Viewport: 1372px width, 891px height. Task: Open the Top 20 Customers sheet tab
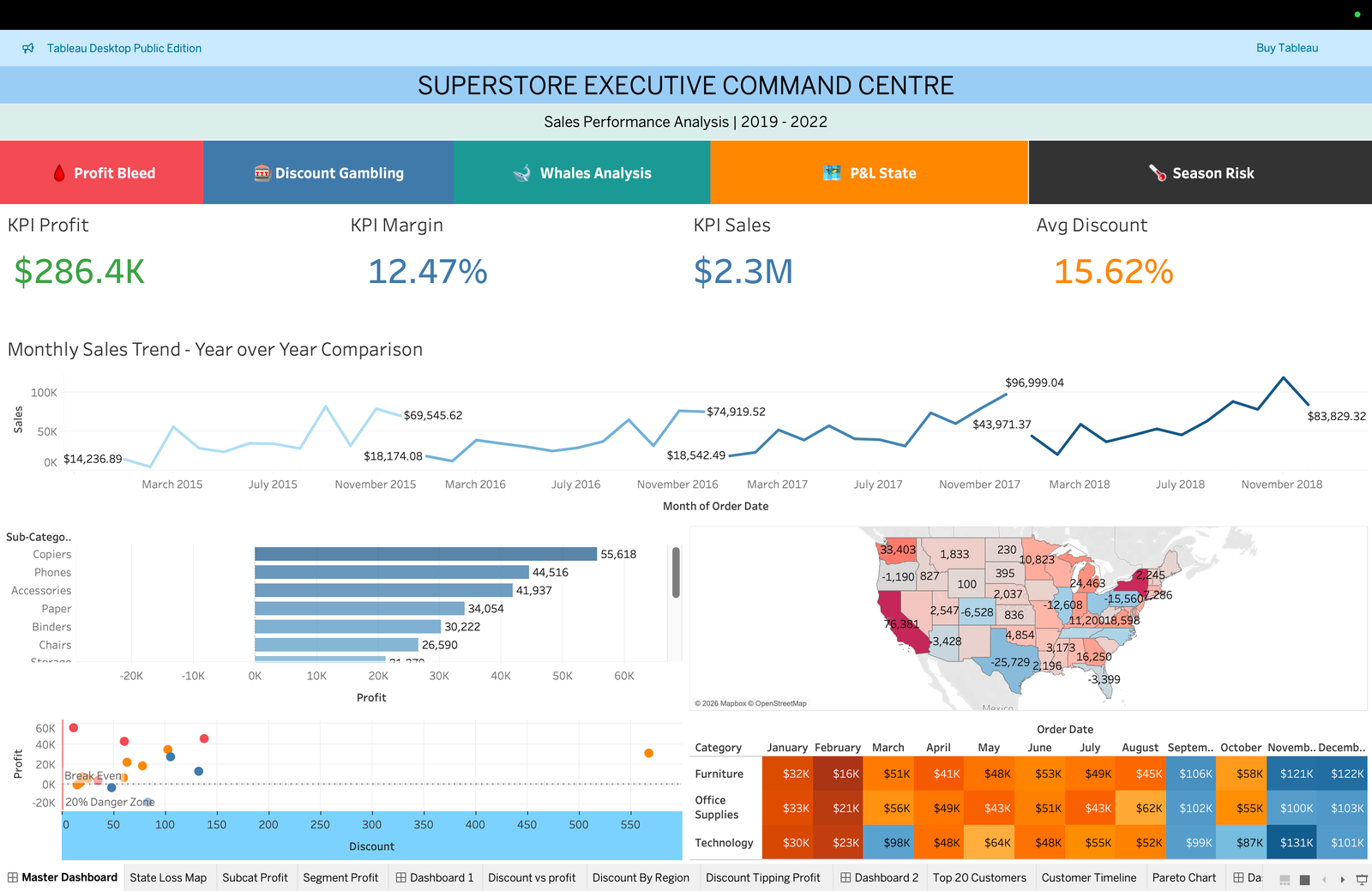[979, 877]
